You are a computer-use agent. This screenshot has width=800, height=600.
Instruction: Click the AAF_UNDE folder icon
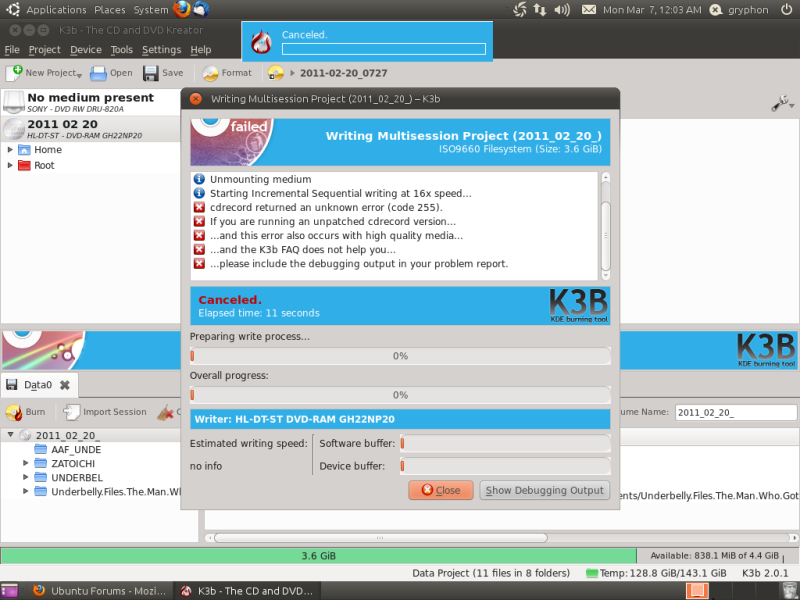tap(40, 449)
